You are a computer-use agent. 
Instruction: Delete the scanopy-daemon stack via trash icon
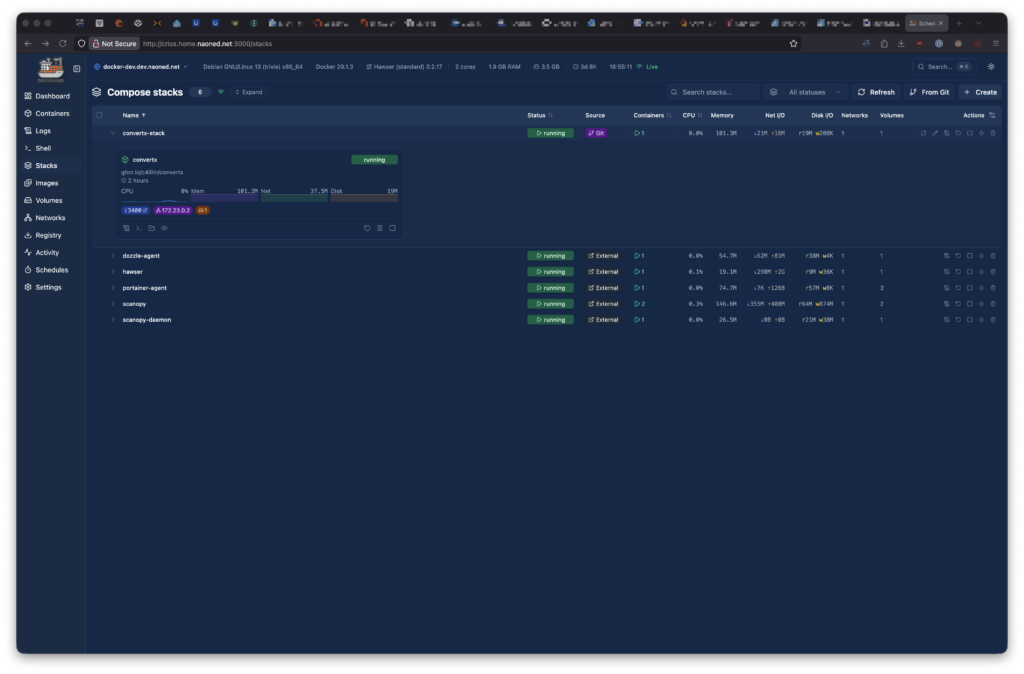(992, 320)
